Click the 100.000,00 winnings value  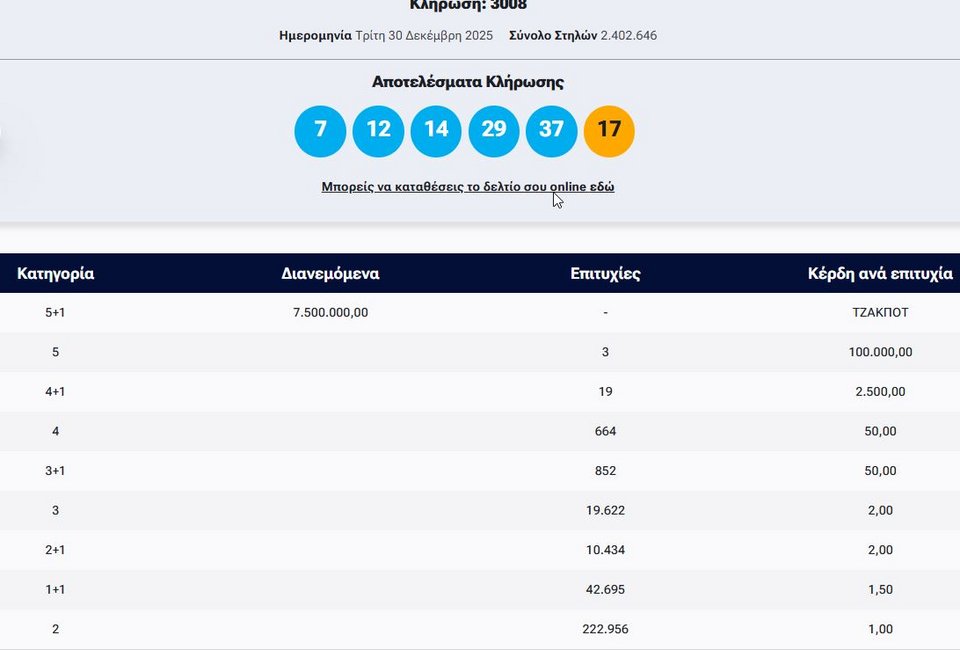880,352
